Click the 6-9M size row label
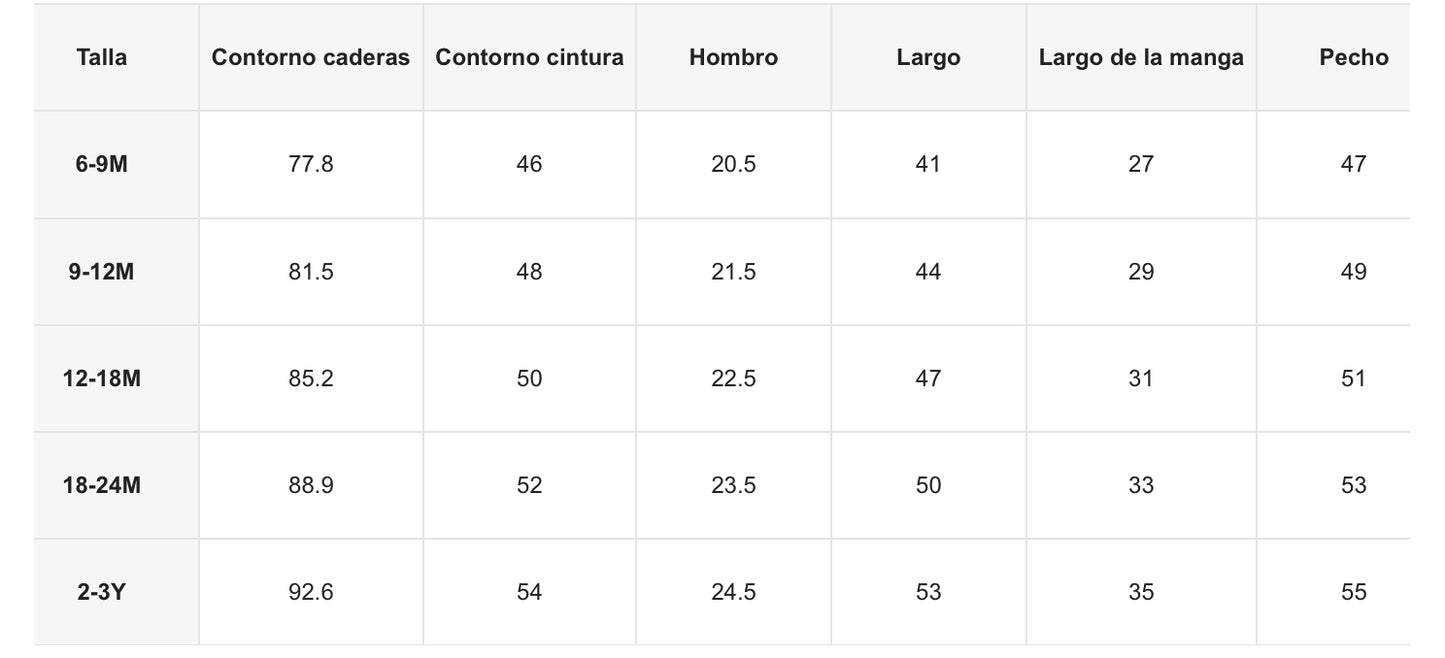Screen dimensions: 1445x658 click(102, 164)
